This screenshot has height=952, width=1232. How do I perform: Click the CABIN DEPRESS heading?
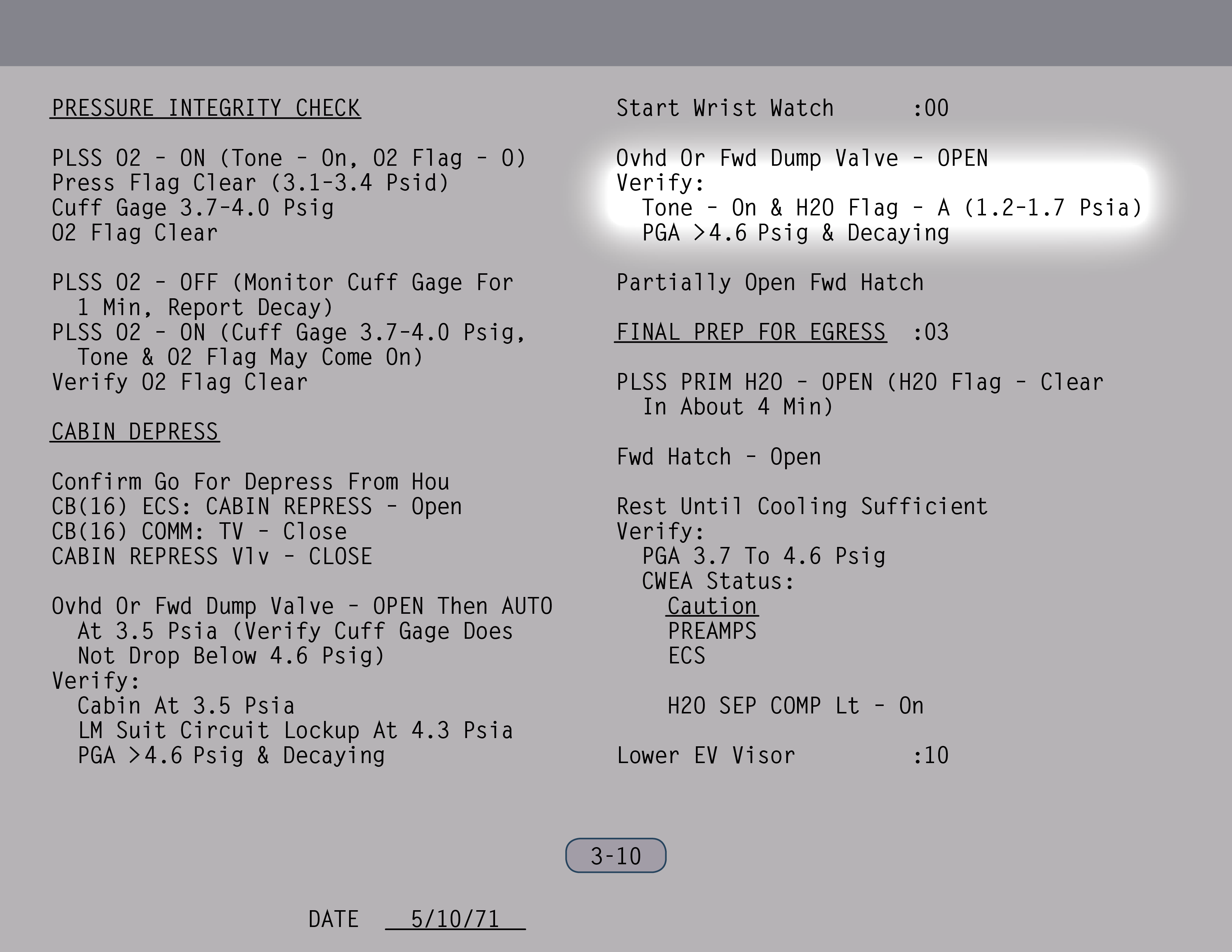coord(135,432)
